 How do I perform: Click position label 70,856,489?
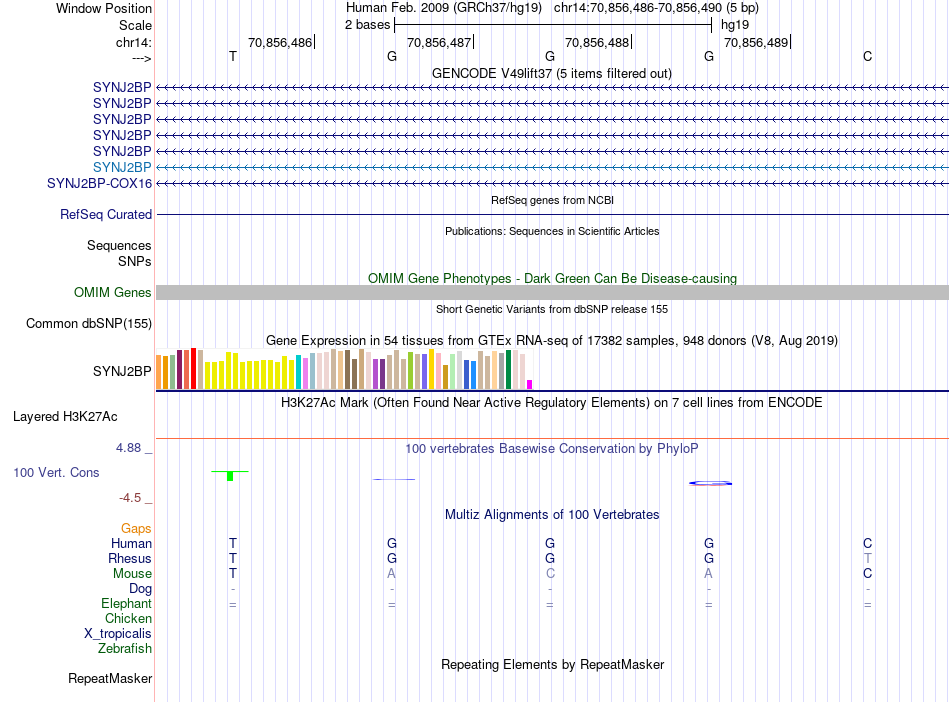tap(756, 43)
